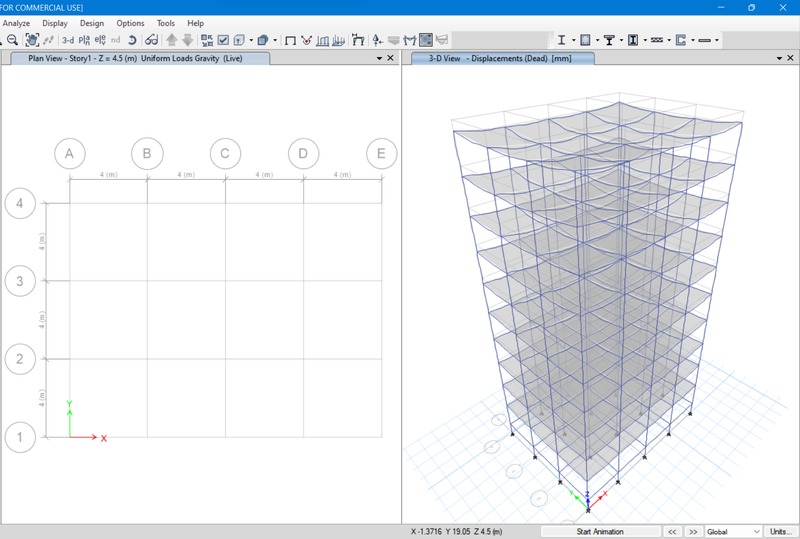Set elevation view with elev icon
This screenshot has width=800, height=539.
[x=100, y=40]
